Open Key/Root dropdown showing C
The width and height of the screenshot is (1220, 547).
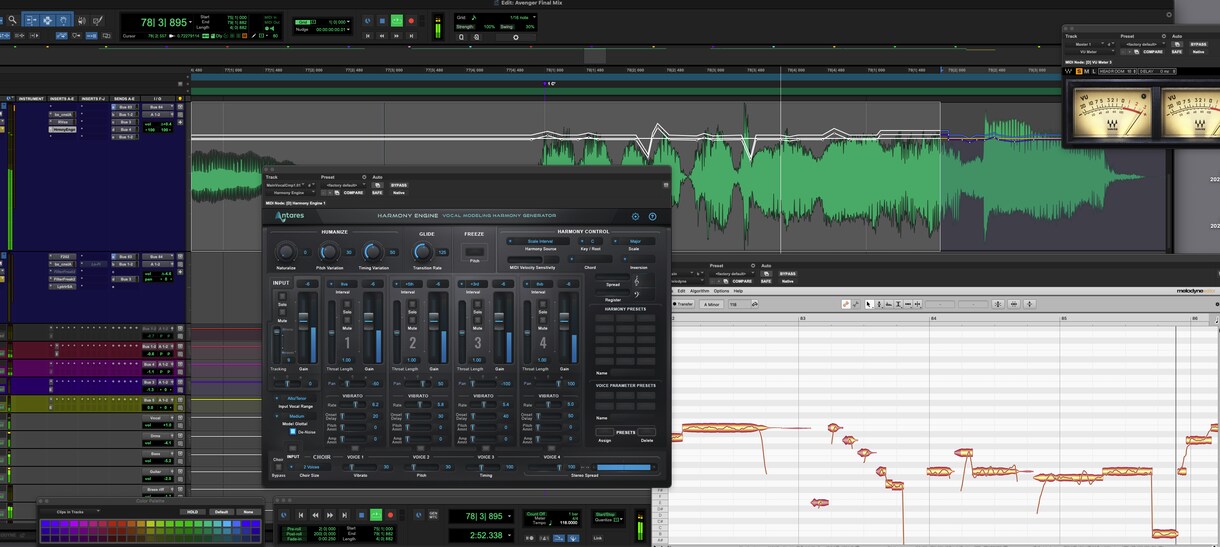coord(590,241)
